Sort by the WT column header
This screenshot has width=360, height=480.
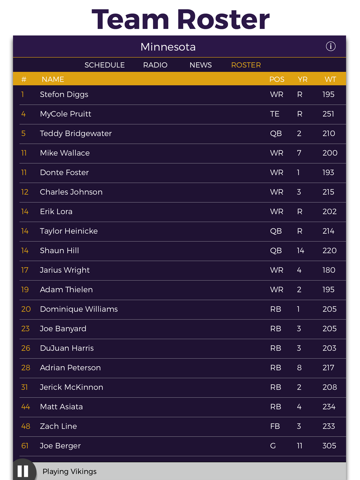[330, 79]
